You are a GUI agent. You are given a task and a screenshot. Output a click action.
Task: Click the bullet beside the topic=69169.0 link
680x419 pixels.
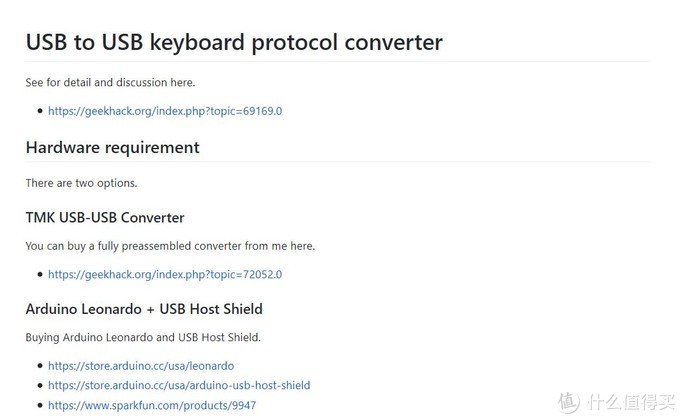(40, 111)
